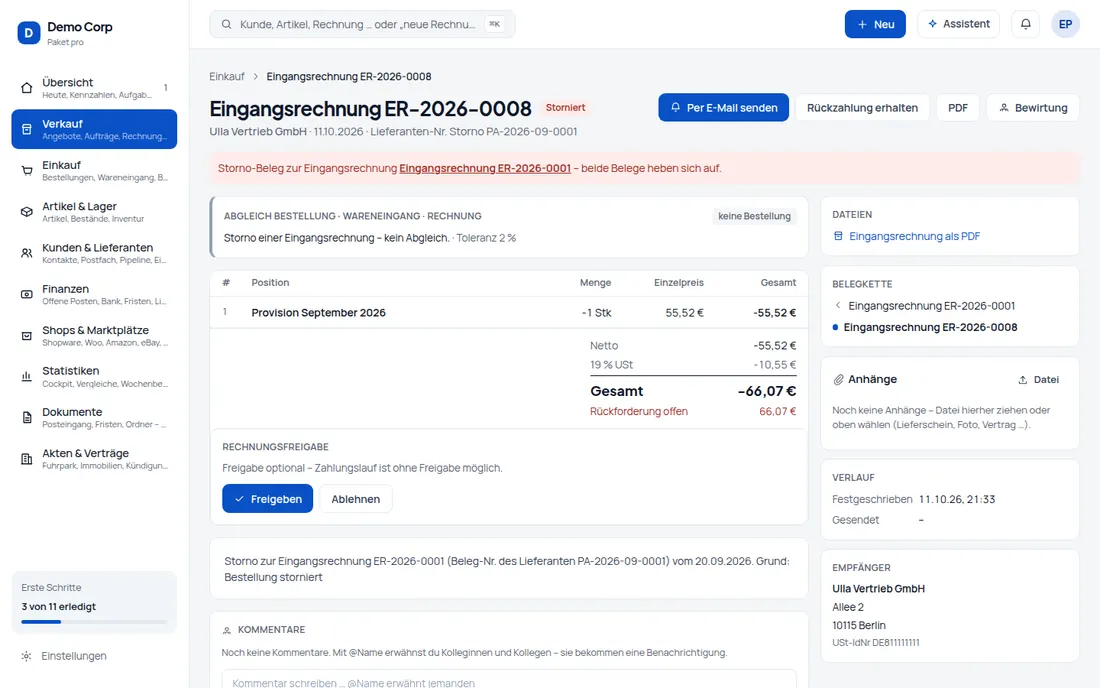Open Akten & Verträge section
1100x688 pixels.
(x=94, y=459)
